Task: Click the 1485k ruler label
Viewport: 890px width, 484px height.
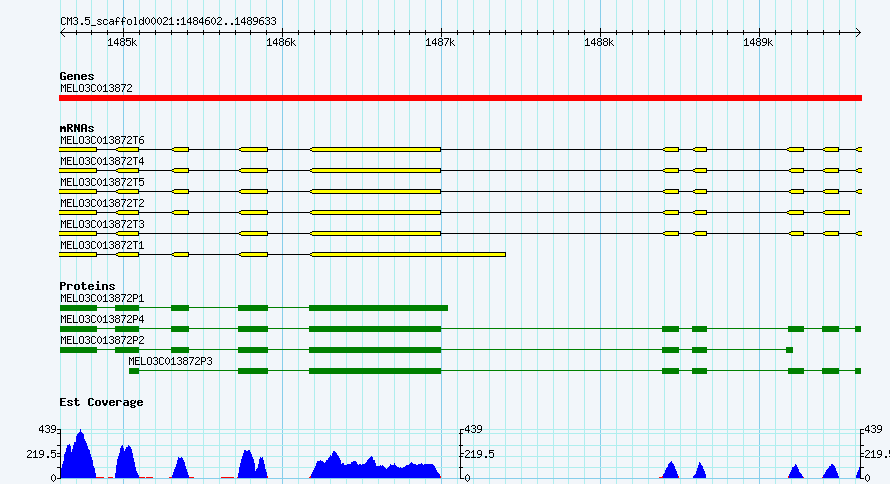Action: 122,43
